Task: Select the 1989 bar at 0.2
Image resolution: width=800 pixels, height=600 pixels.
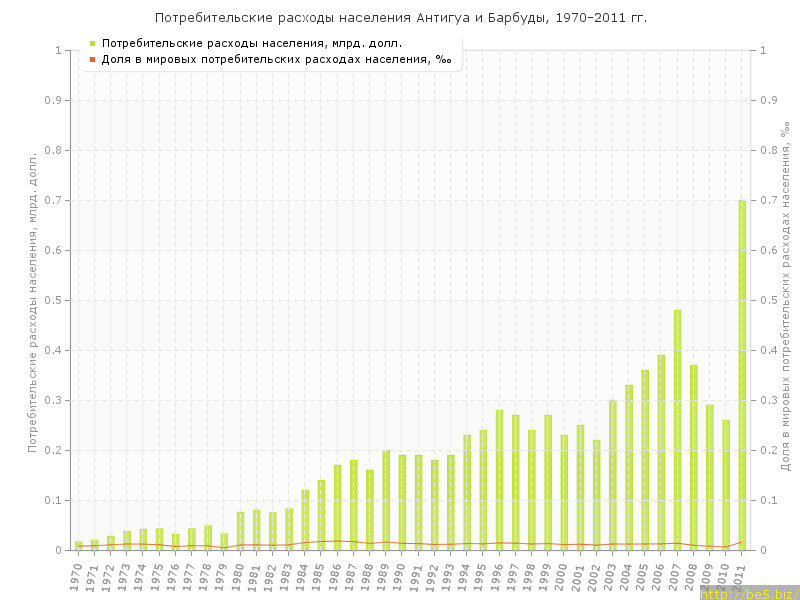Action: [386, 500]
